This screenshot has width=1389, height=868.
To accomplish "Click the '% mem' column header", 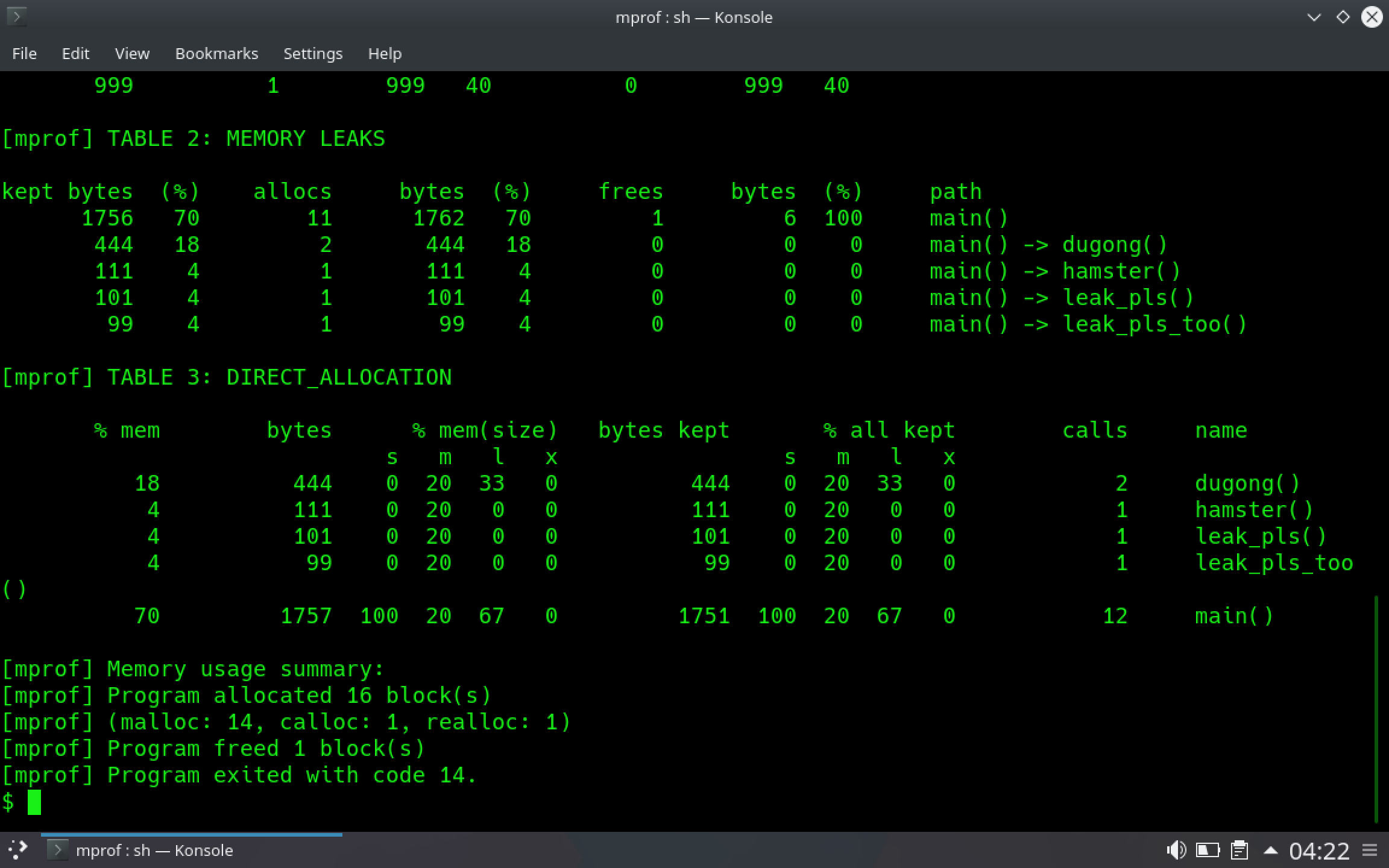I will pyautogui.click(x=127, y=430).
